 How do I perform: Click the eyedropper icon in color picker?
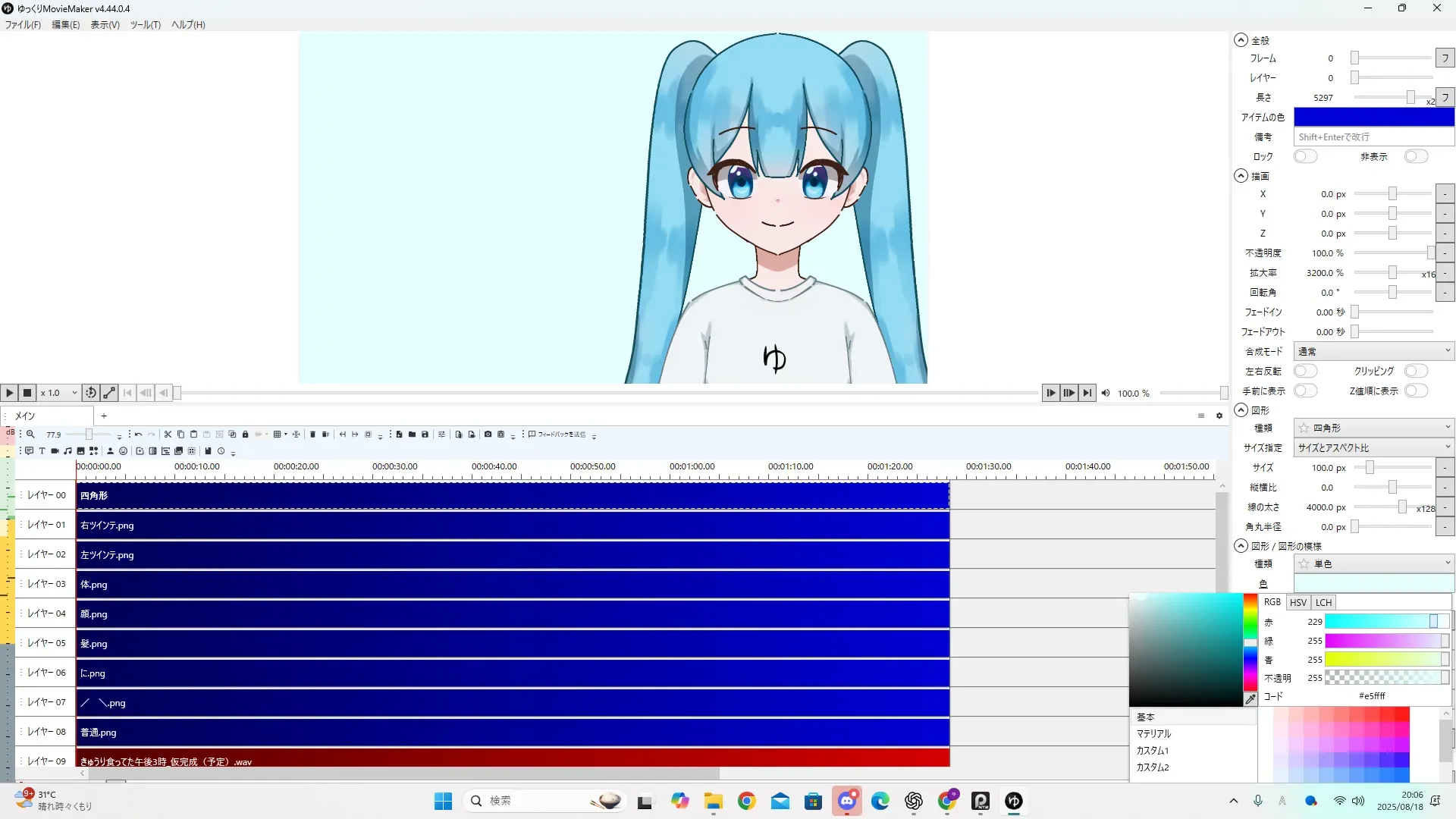(x=1250, y=699)
